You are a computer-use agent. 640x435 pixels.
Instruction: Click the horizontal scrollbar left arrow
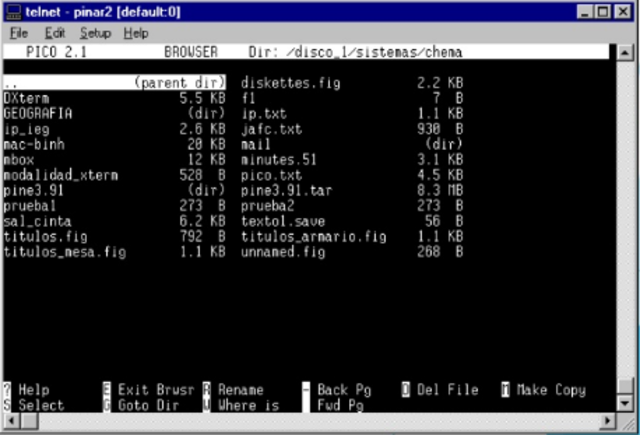point(12,421)
